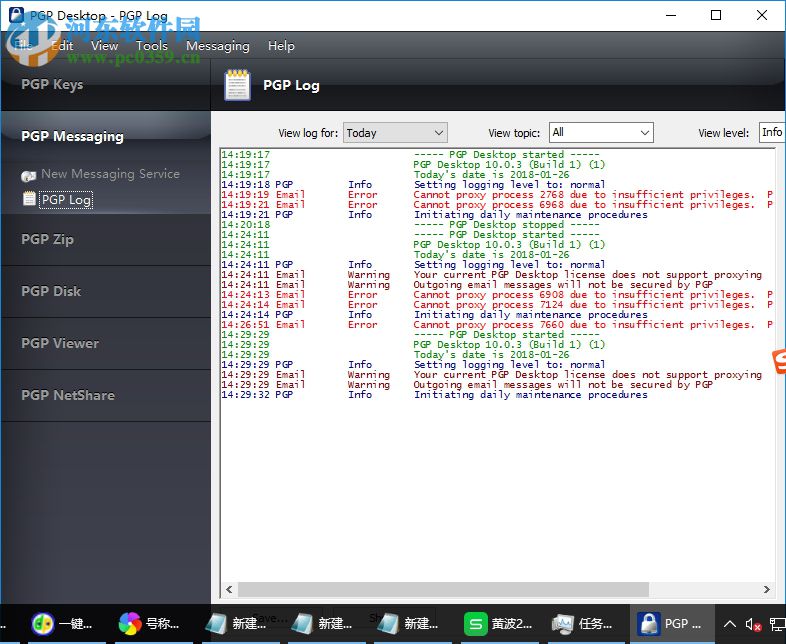Image resolution: width=786 pixels, height=644 pixels.
Task: Click the PGP Log notepad icon in header
Action: click(237, 85)
